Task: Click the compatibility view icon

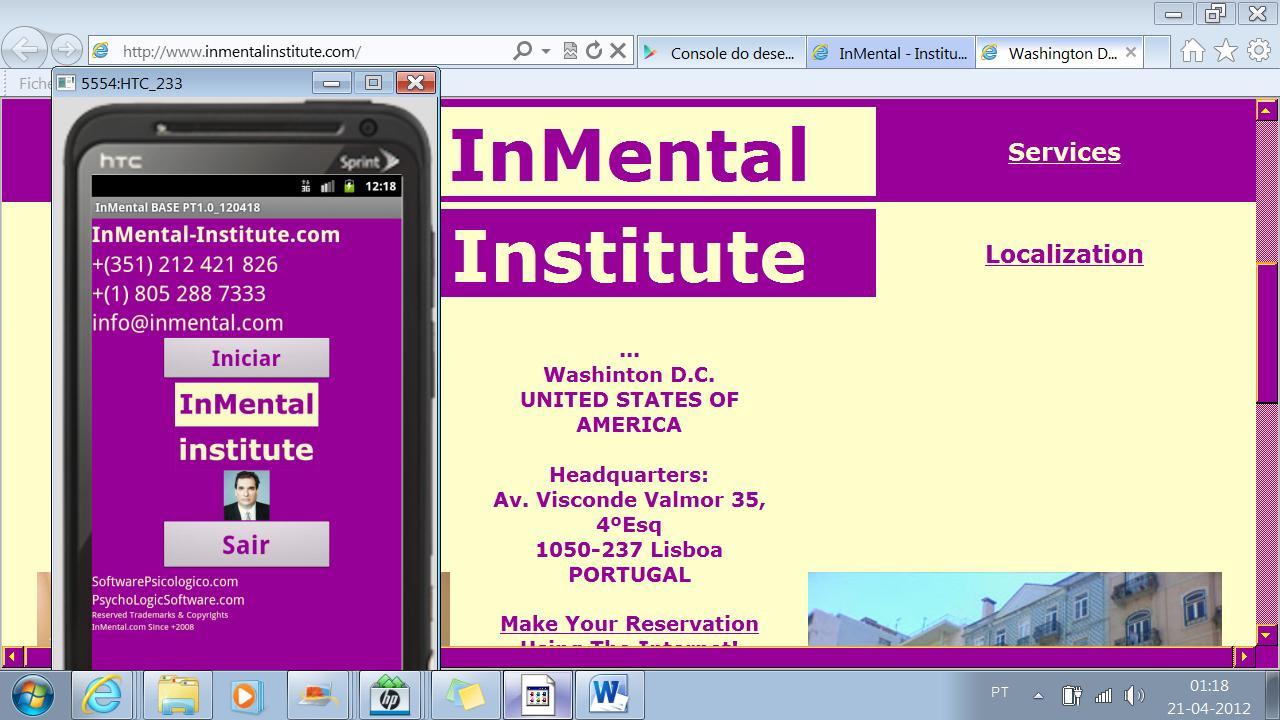Action: pos(570,51)
